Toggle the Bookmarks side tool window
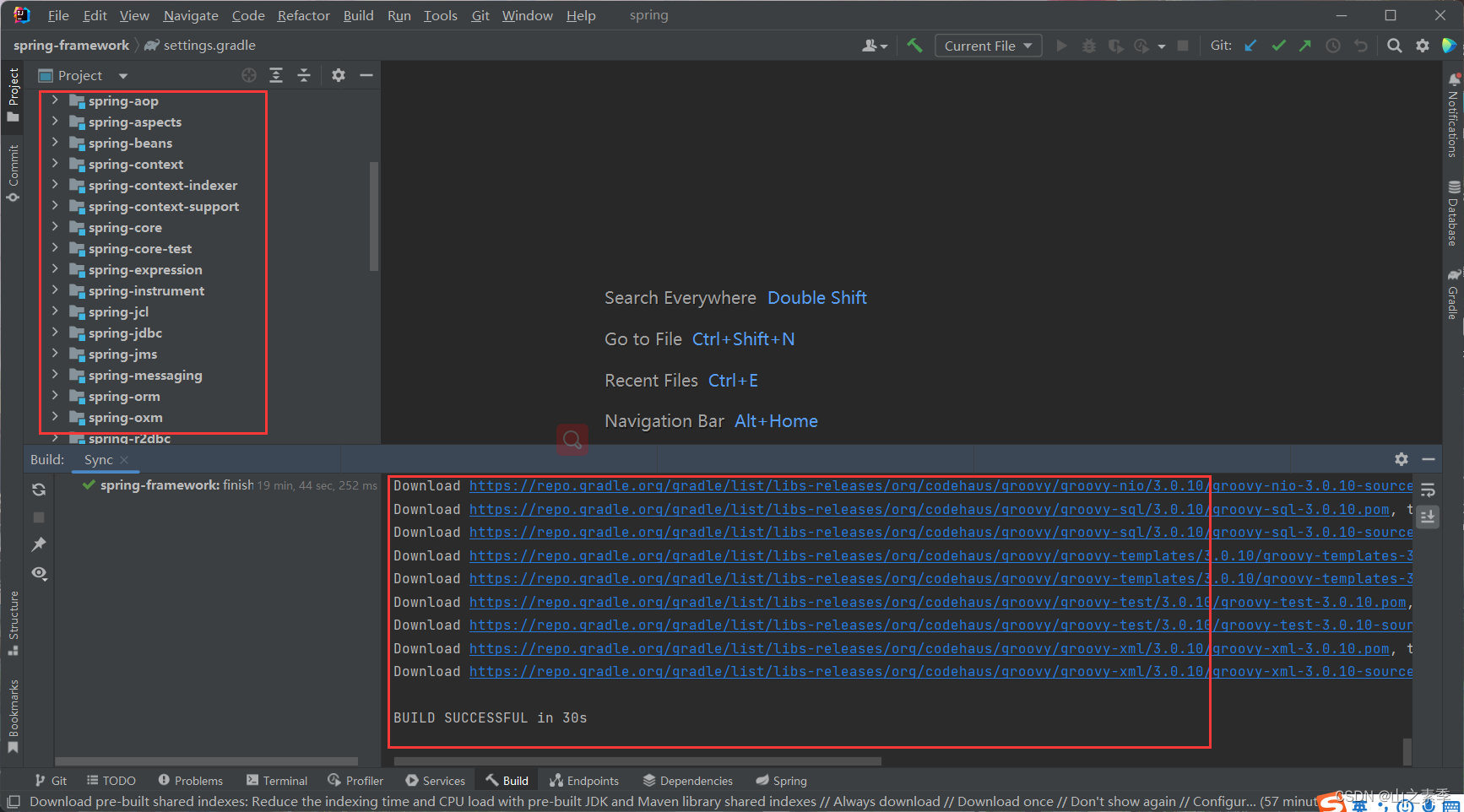The image size is (1464, 812). point(13,716)
